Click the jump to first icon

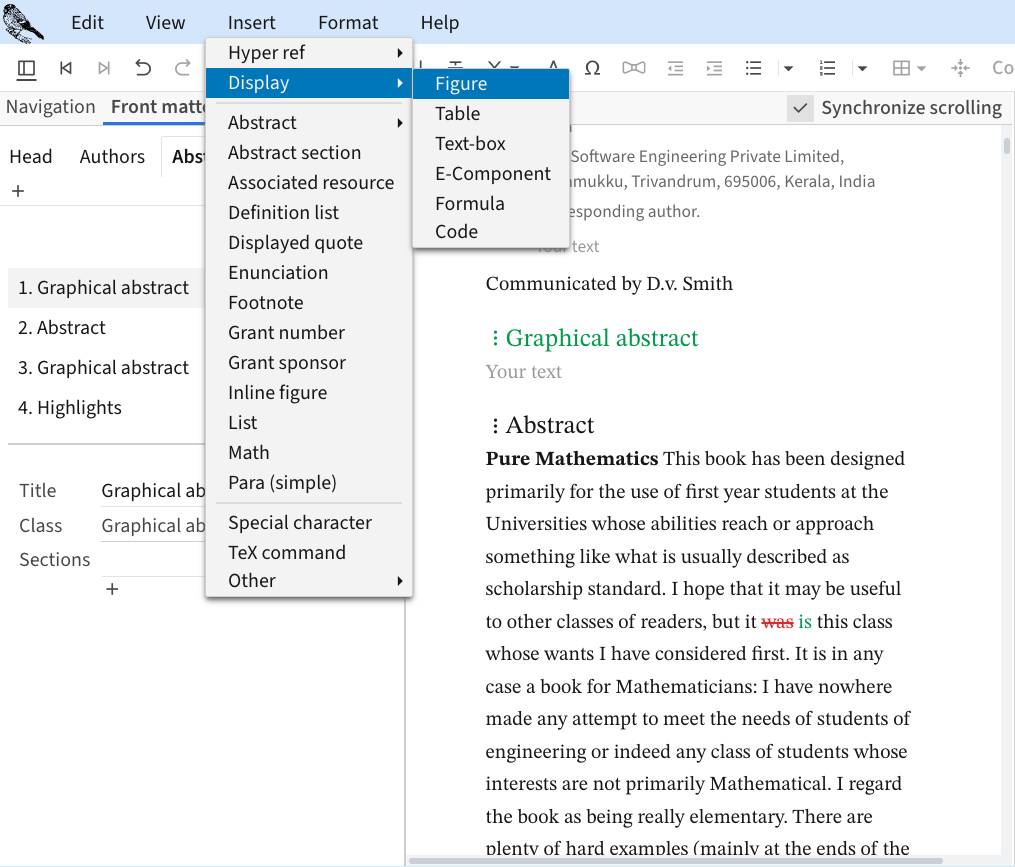[66, 68]
